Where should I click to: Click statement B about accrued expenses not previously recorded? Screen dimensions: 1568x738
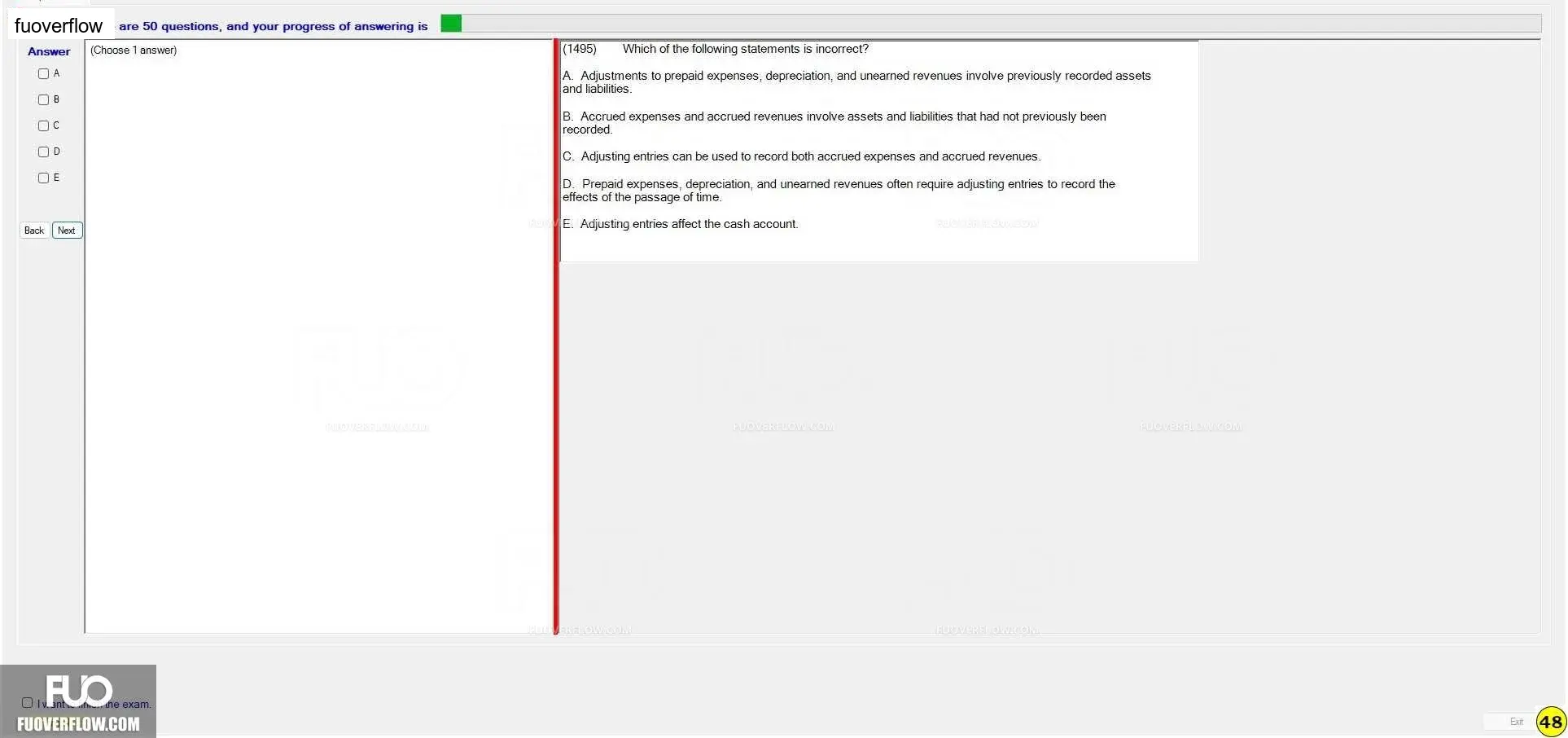834,123
